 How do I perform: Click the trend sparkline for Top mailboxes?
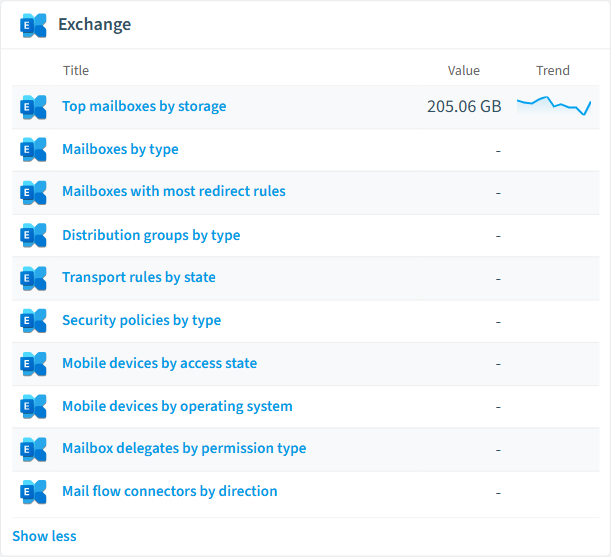pyautogui.click(x=554, y=106)
